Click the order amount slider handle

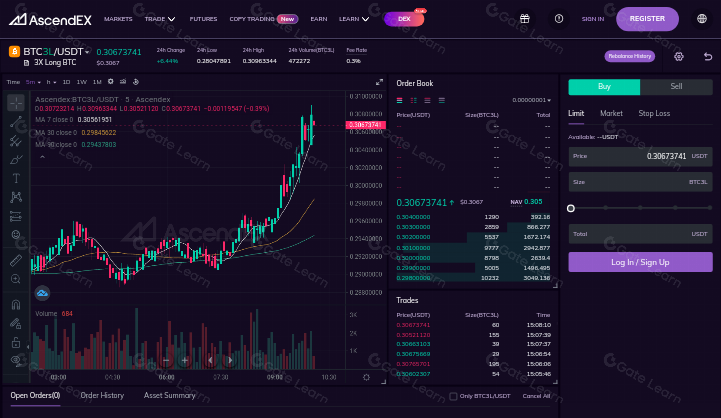[x=571, y=208]
